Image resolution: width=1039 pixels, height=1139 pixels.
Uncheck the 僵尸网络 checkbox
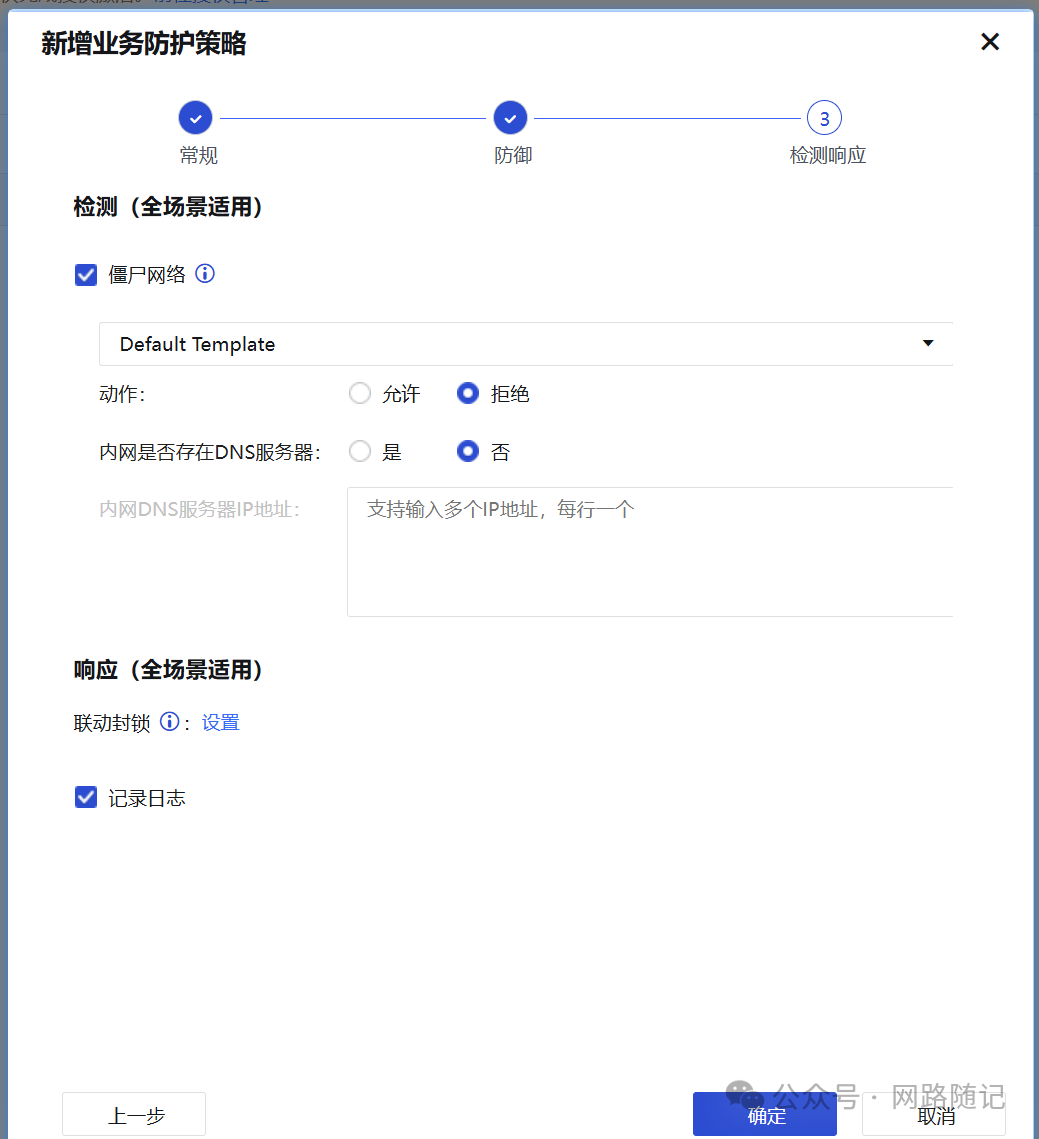click(85, 273)
